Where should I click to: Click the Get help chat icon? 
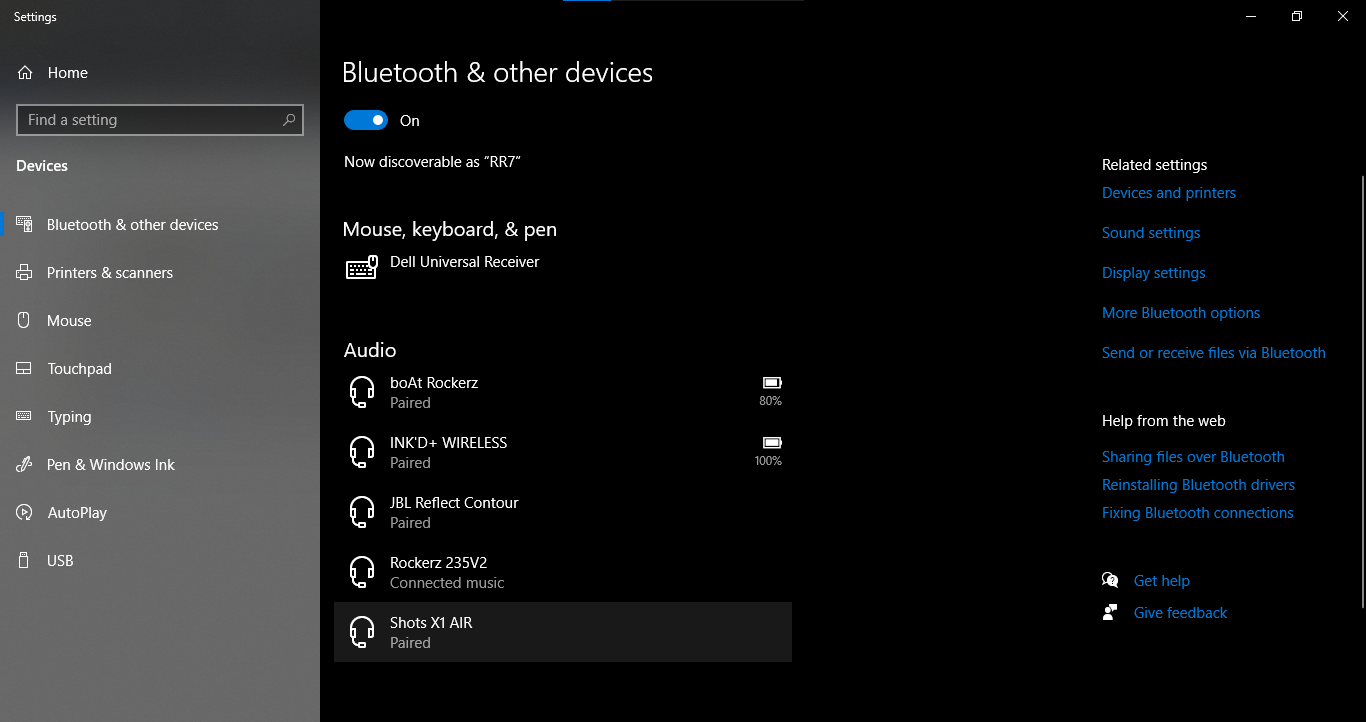(x=1110, y=580)
